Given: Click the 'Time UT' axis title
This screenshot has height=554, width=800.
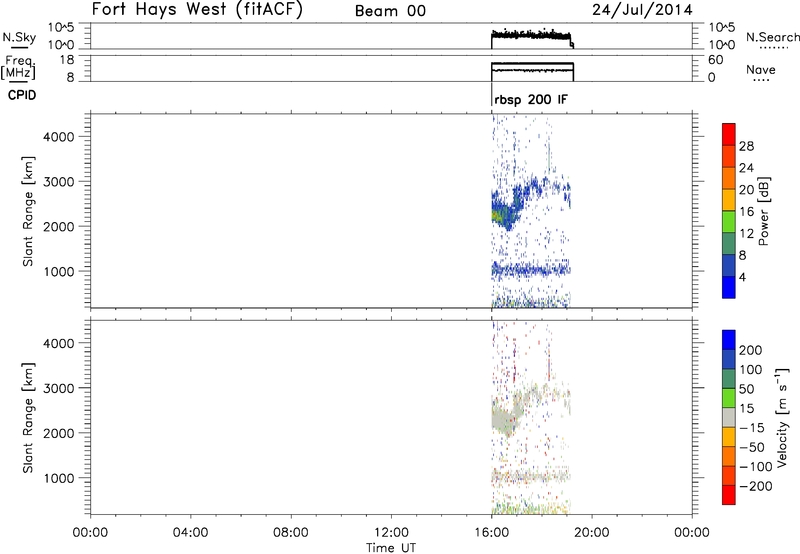Looking at the screenshot, I should [x=391, y=548].
